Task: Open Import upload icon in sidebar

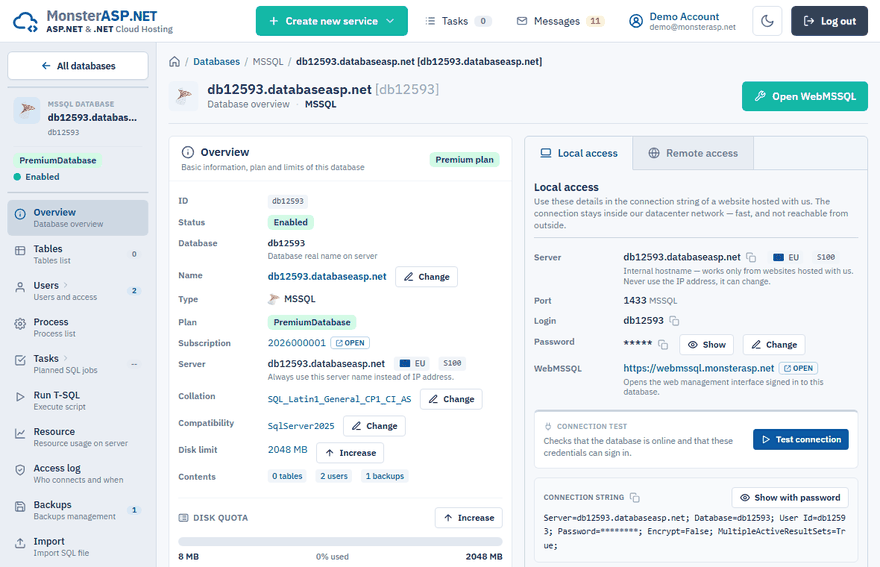Action: point(20,543)
